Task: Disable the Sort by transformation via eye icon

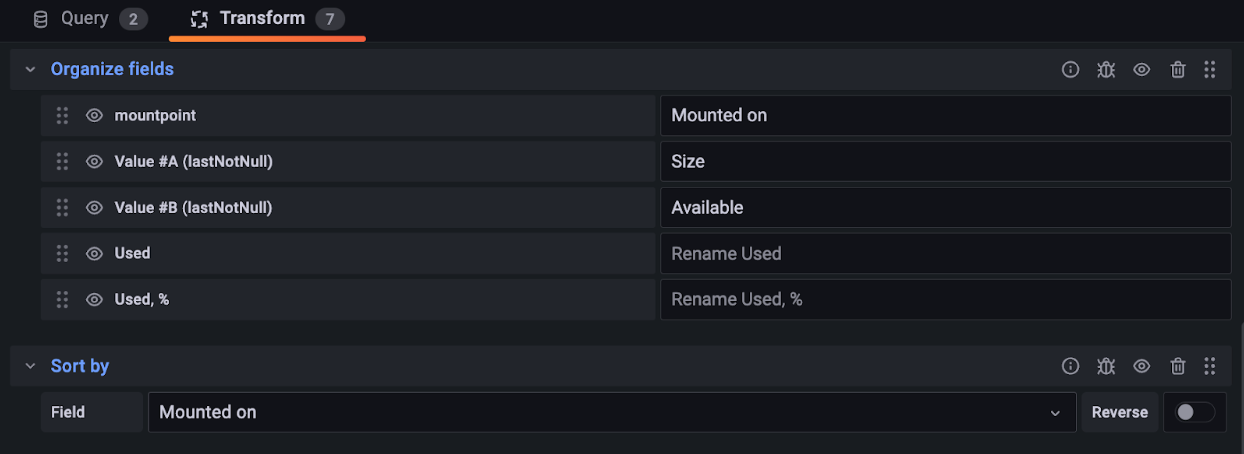Action: coord(1142,366)
